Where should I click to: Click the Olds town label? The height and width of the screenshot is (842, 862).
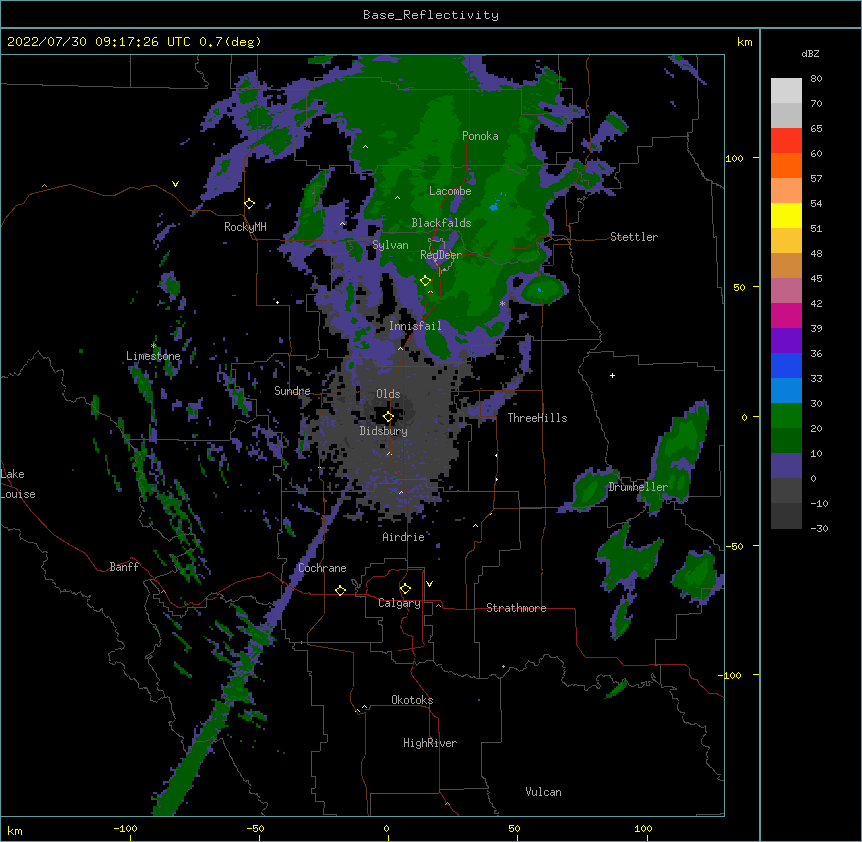388,394
